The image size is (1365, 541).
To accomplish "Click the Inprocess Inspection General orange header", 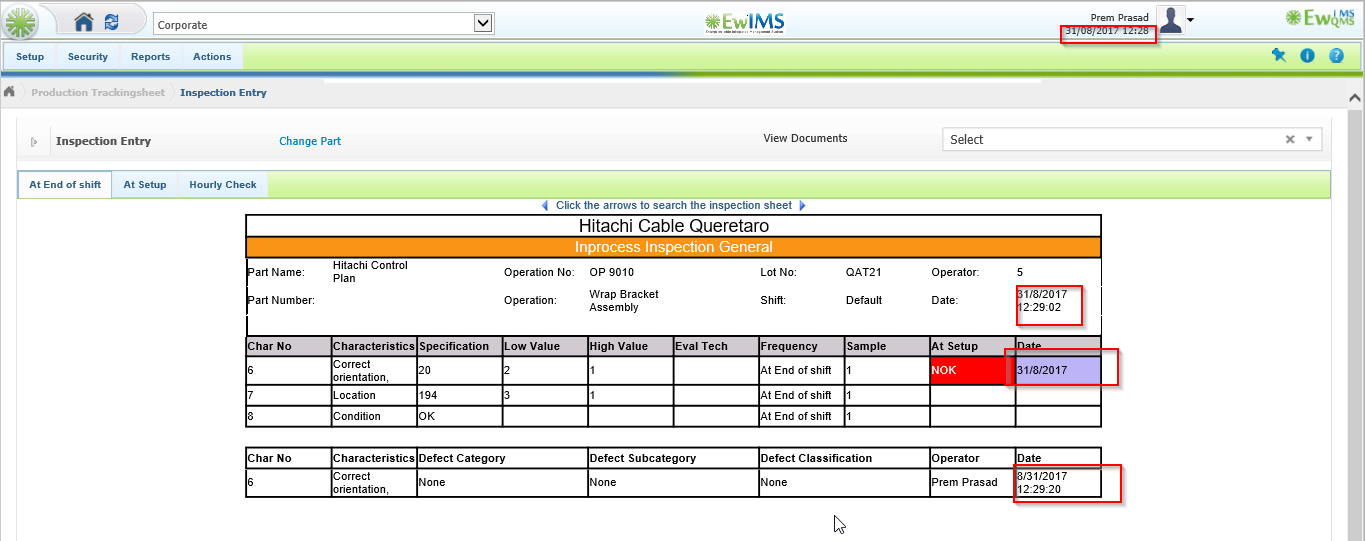I will click(673, 247).
